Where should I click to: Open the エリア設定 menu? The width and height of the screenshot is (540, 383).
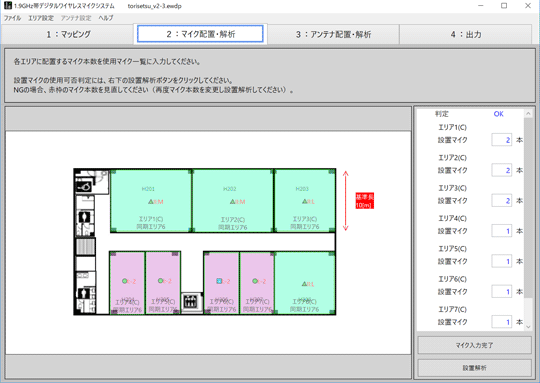tap(41, 18)
